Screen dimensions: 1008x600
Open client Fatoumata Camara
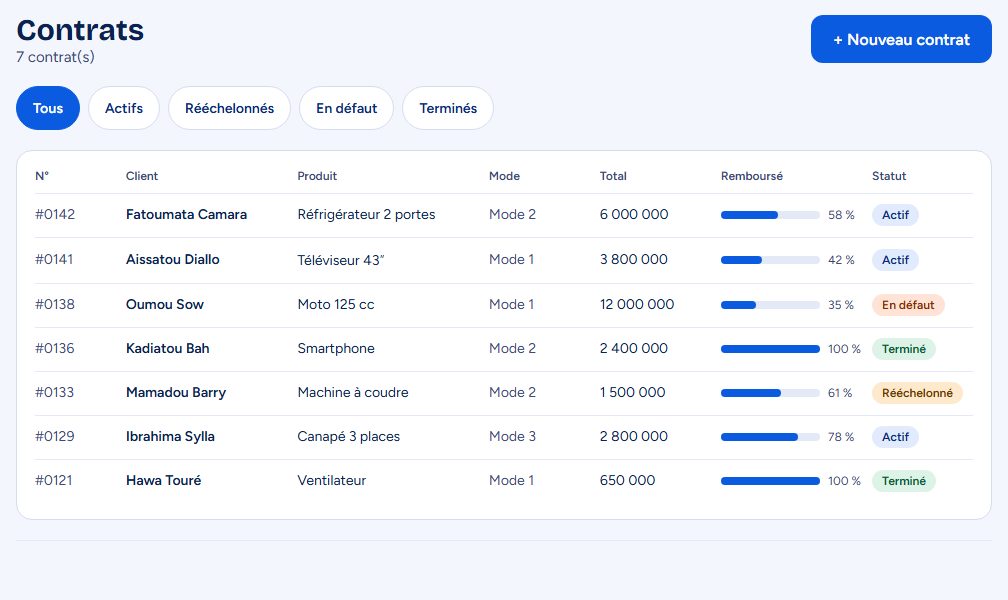pyautogui.click(x=186, y=215)
